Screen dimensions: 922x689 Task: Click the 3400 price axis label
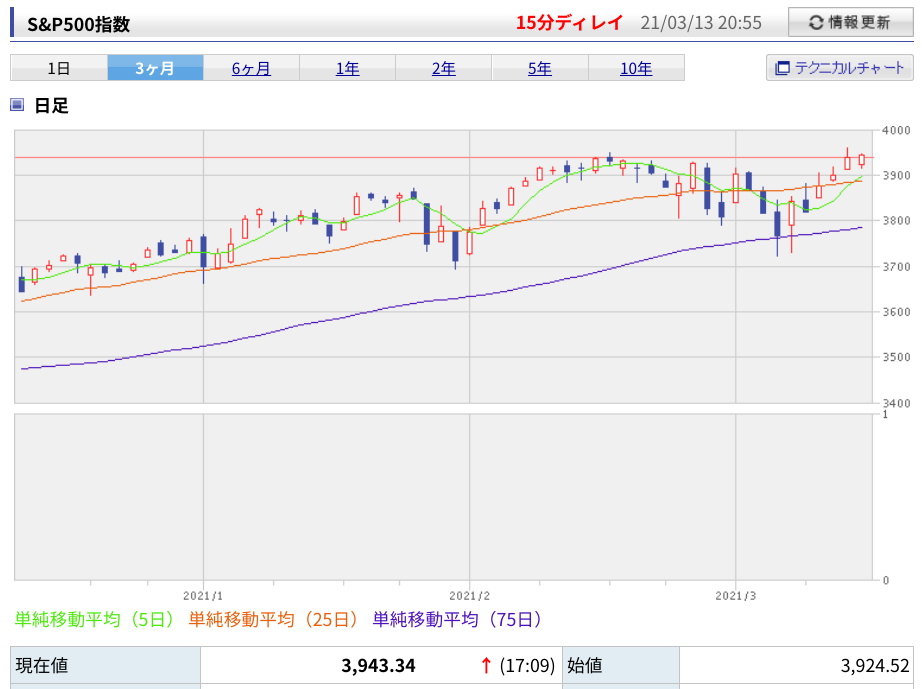896,403
